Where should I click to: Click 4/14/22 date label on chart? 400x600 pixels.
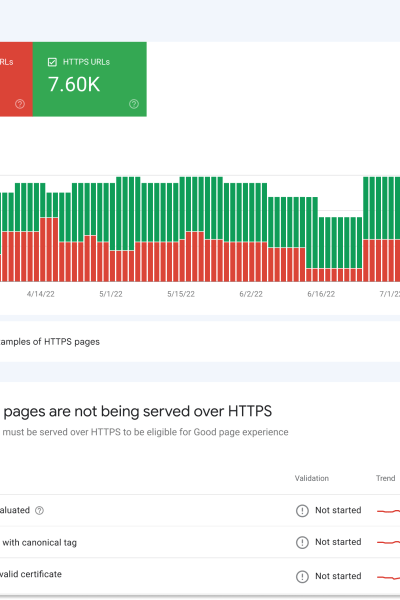coord(41,294)
